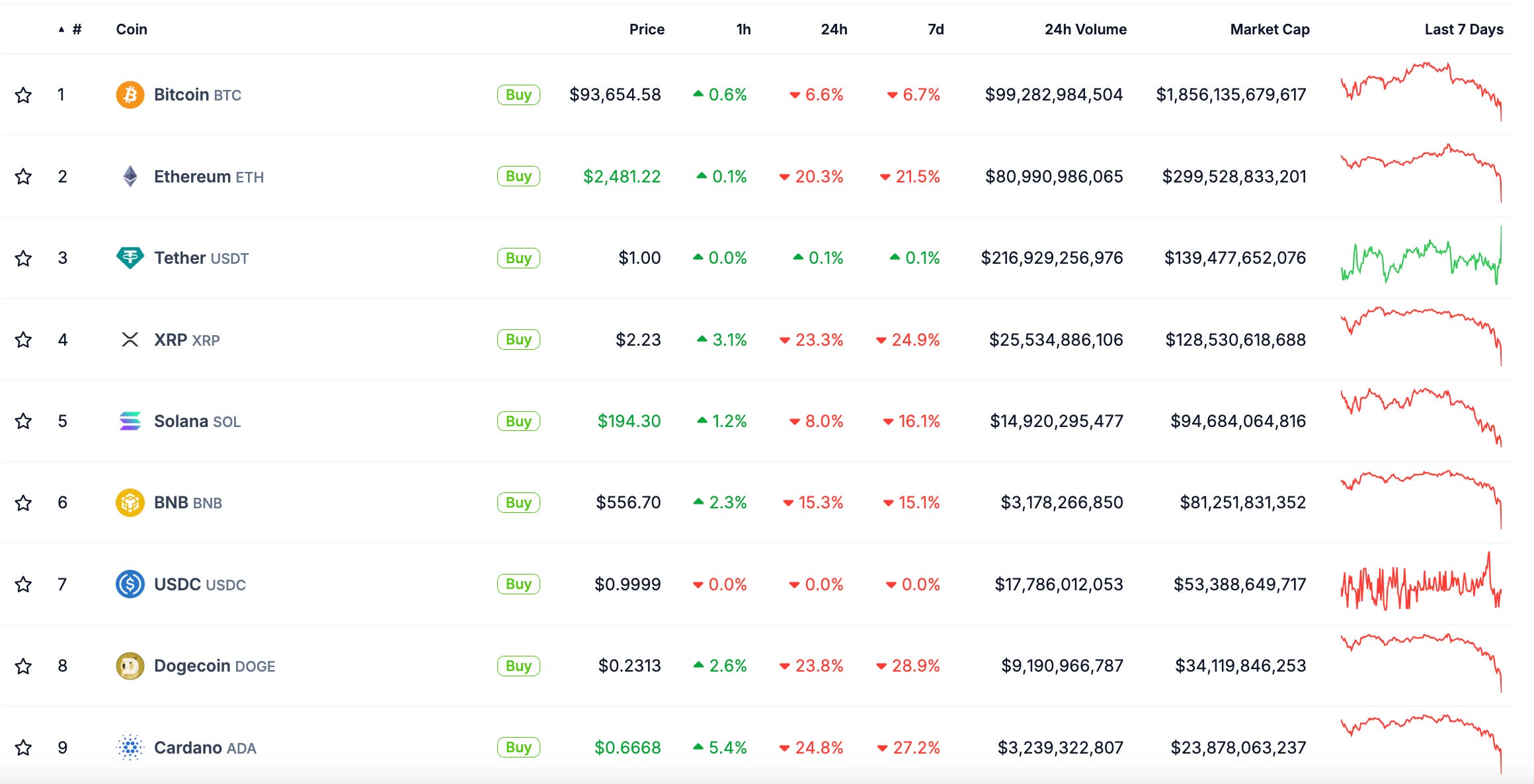Click Buy button for USDC
This screenshot has width=1534, height=784.
(x=518, y=584)
